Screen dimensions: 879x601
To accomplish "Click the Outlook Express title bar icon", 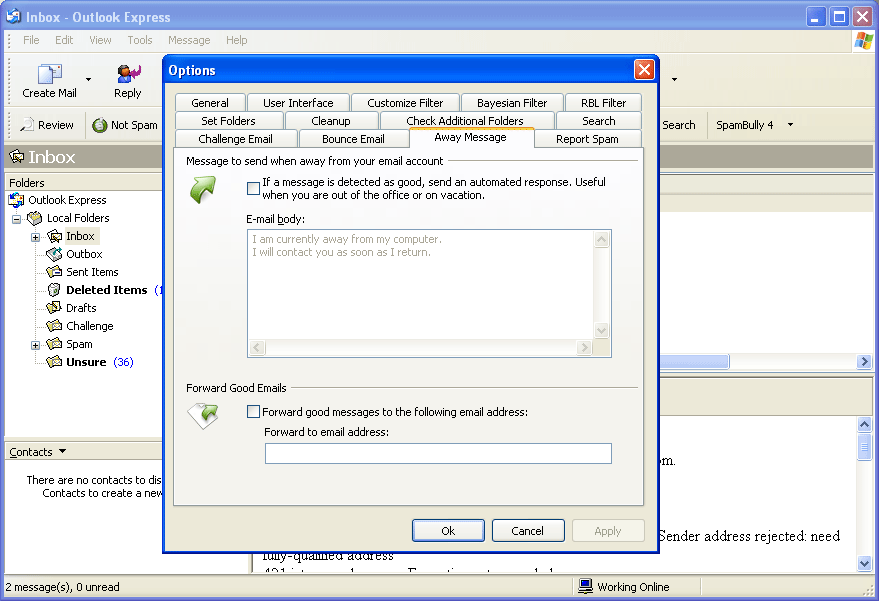I will click(x=13, y=17).
